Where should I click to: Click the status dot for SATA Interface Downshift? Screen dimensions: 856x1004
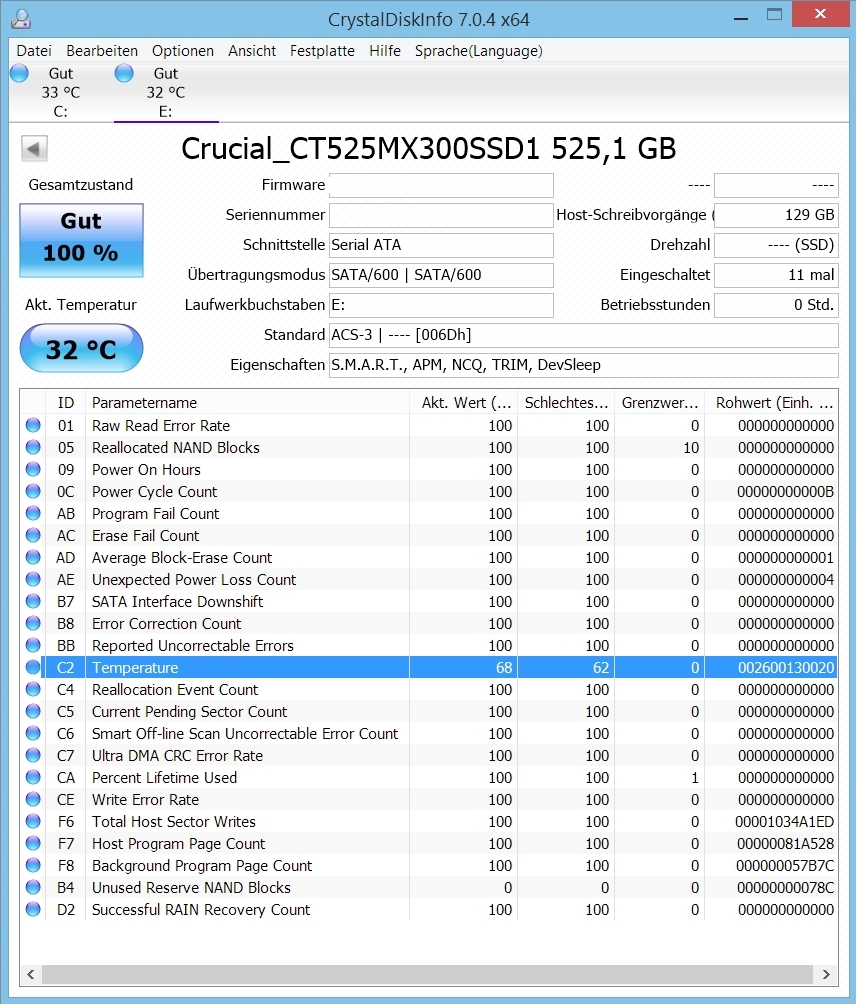coord(33,601)
